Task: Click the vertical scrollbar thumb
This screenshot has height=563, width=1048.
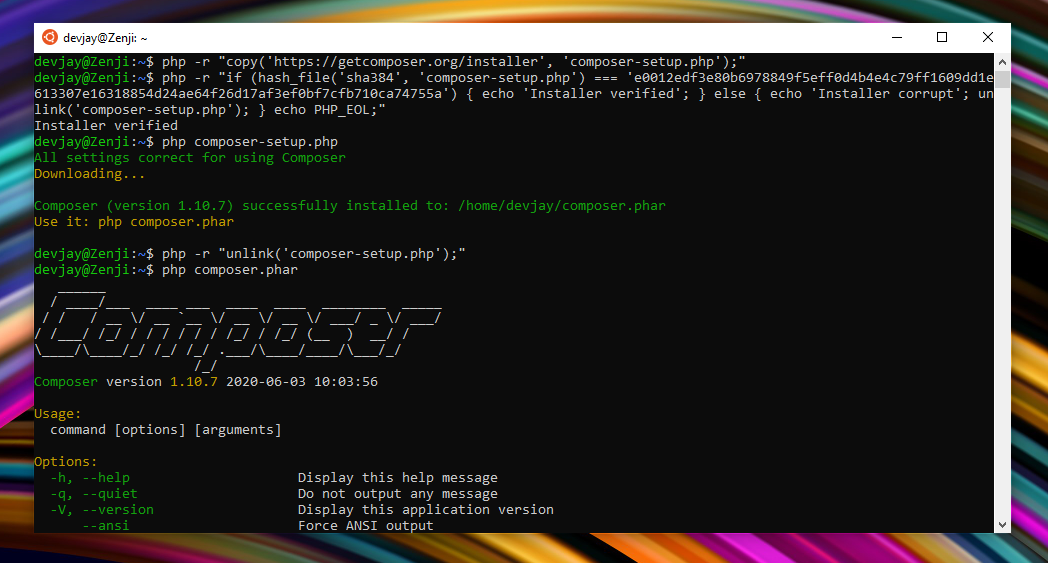Action: pos(1002,79)
